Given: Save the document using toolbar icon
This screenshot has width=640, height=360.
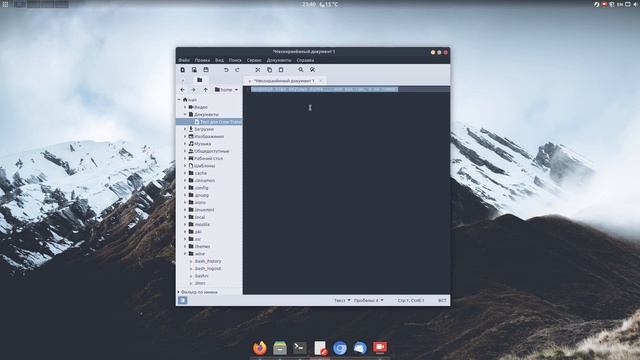Looking at the screenshot, I should coord(206,70).
